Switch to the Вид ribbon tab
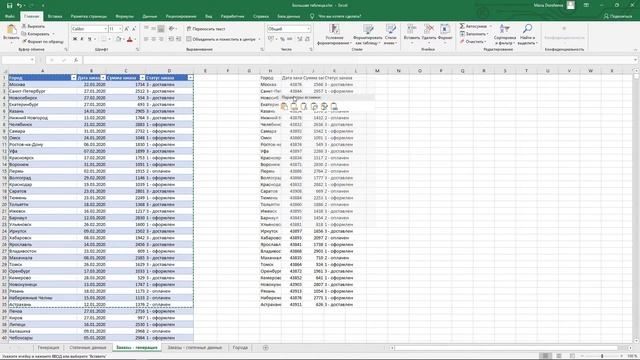This screenshot has height=360, width=640. click(209, 16)
